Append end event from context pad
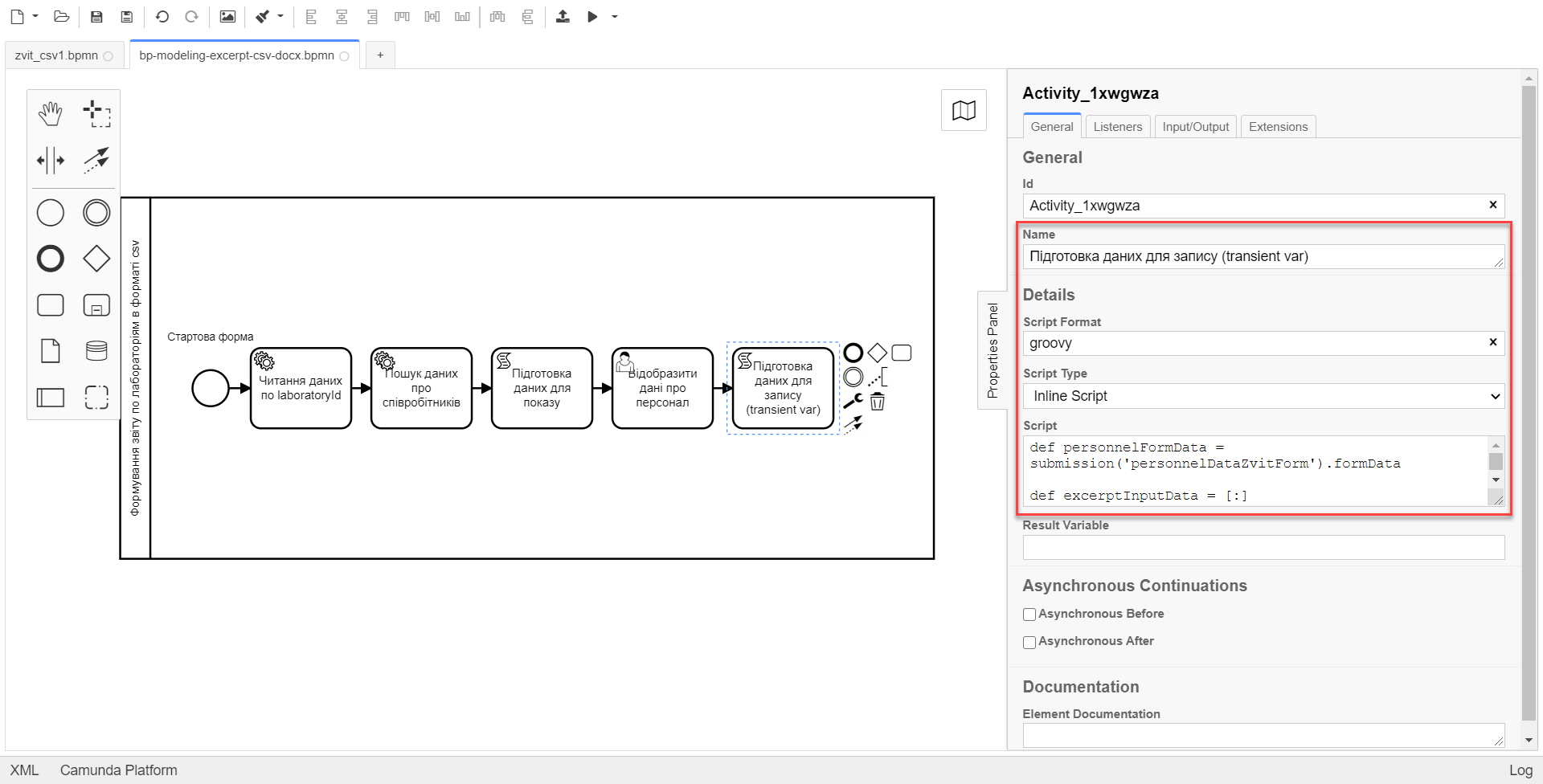Image resolution: width=1543 pixels, height=784 pixels. (853, 353)
